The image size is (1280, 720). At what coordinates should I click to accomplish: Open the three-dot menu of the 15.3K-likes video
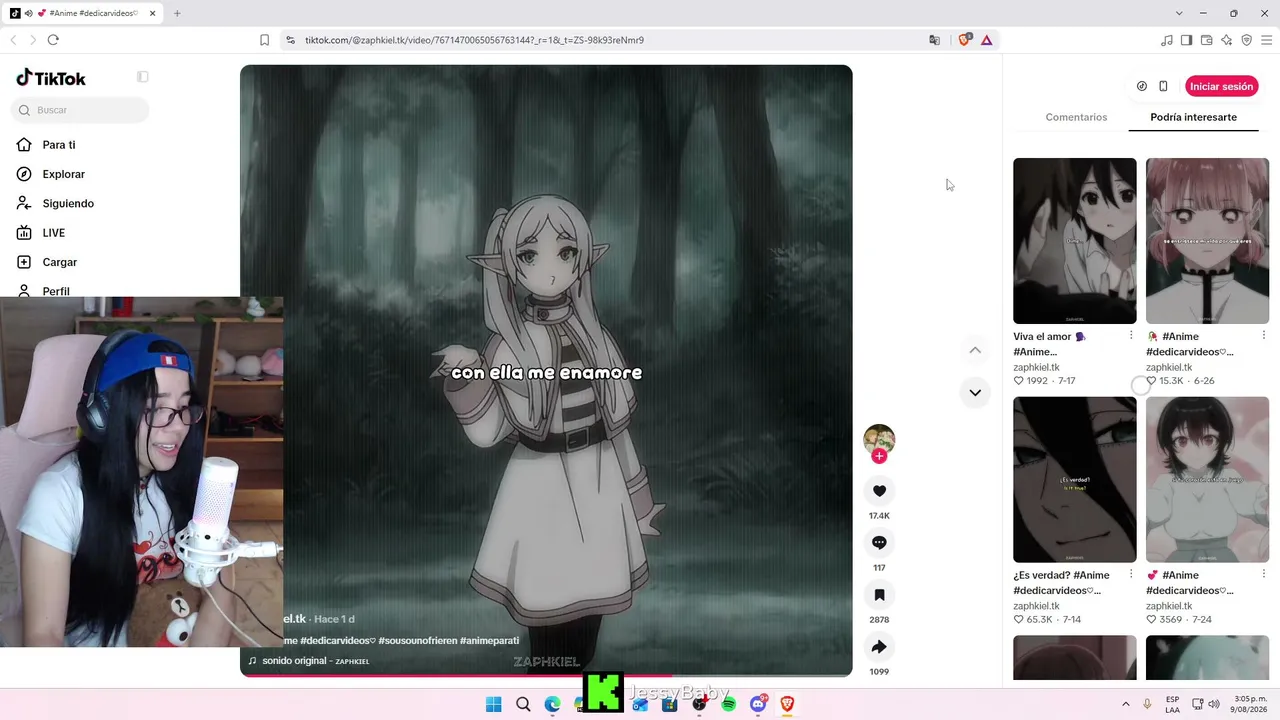click(x=1263, y=336)
